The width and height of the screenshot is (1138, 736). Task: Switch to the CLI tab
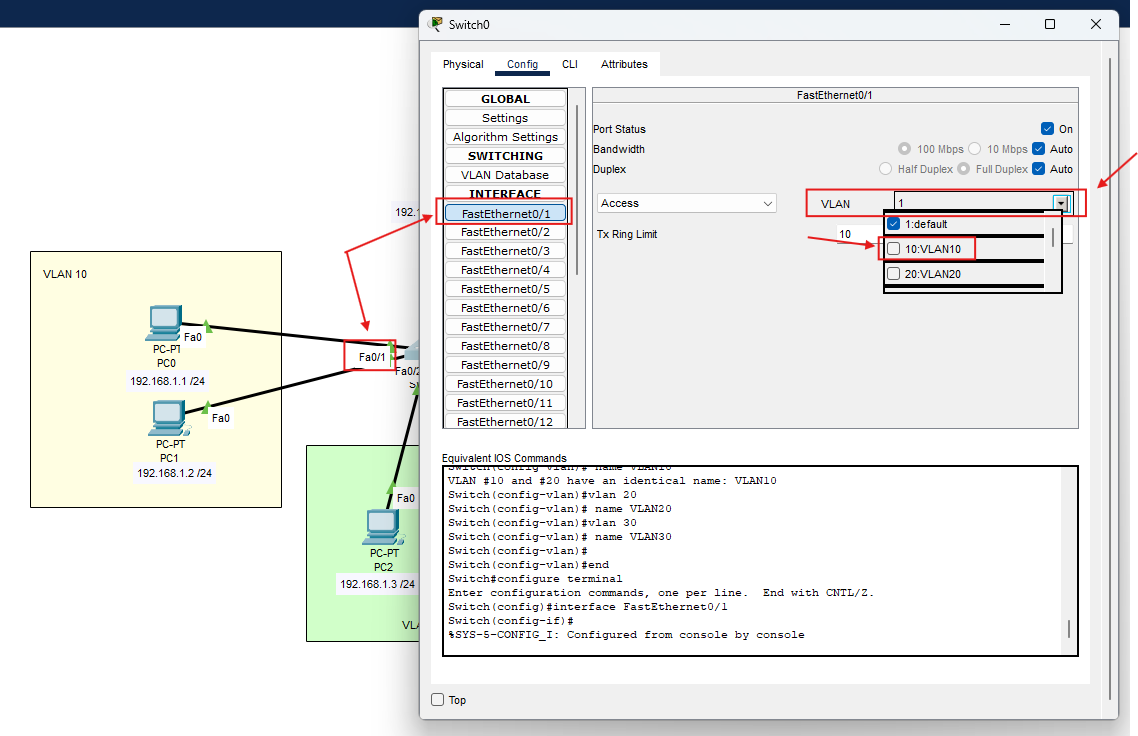[570, 64]
